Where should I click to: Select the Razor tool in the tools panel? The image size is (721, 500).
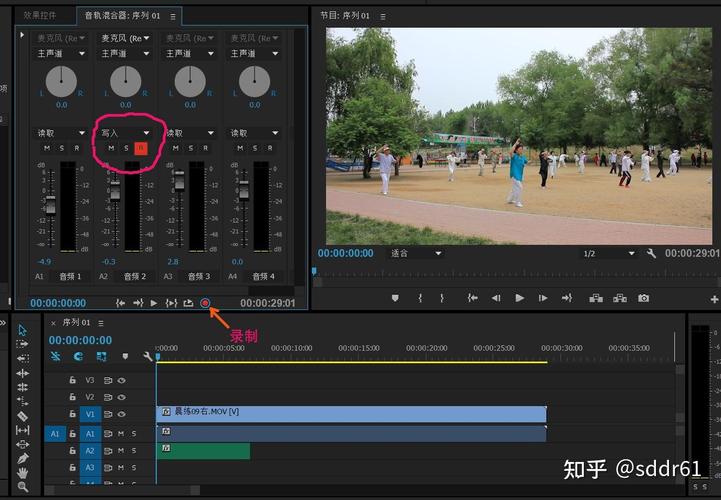tap(22, 416)
